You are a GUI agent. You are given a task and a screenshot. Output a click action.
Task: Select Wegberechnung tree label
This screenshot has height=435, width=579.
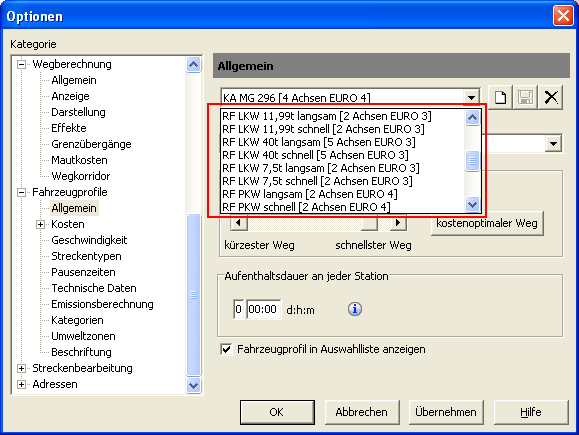[72, 64]
